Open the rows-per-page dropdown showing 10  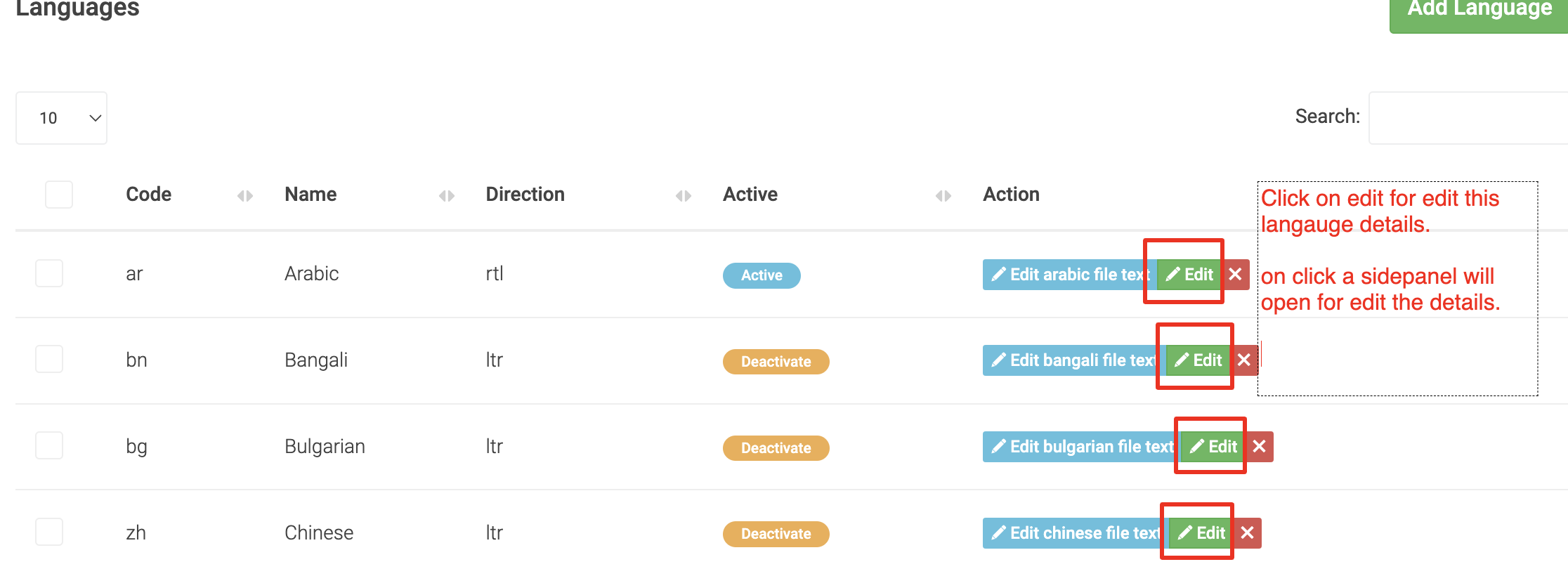[x=62, y=118]
